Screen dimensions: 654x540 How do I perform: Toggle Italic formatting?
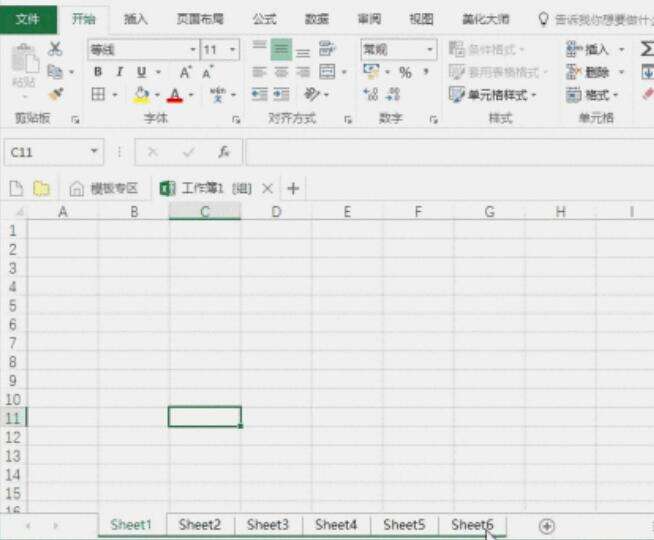[120, 72]
